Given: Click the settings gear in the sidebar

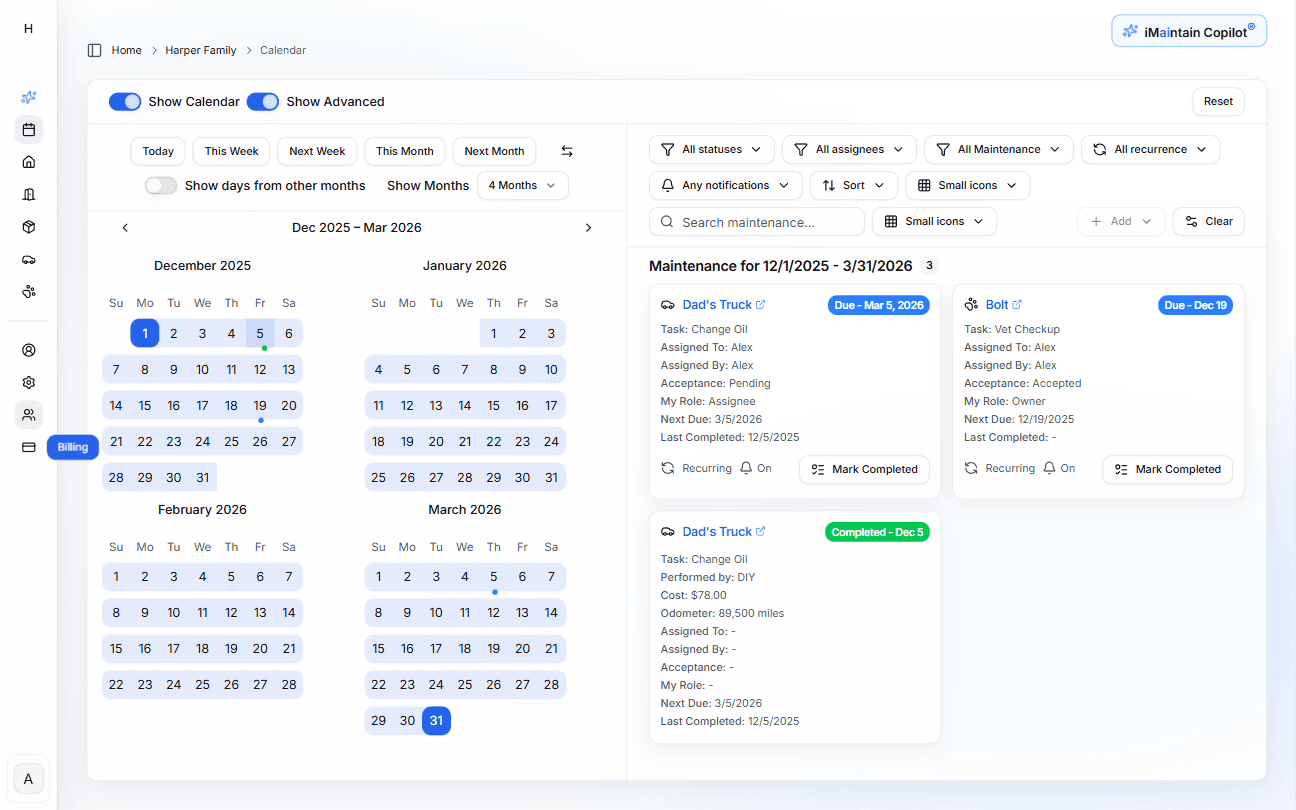Looking at the screenshot, I should click(x=28, y=382).
